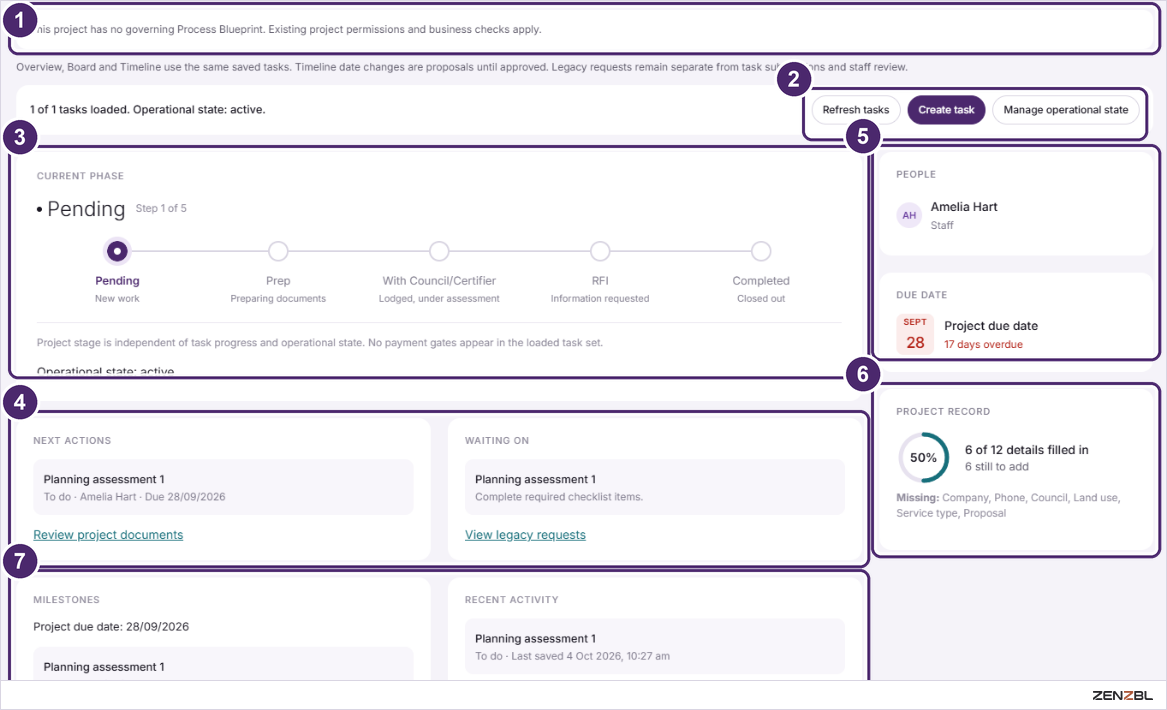1167x710 pixels.
Task: Click the '17 days overdue' text
Action: (x=982, y=344)
